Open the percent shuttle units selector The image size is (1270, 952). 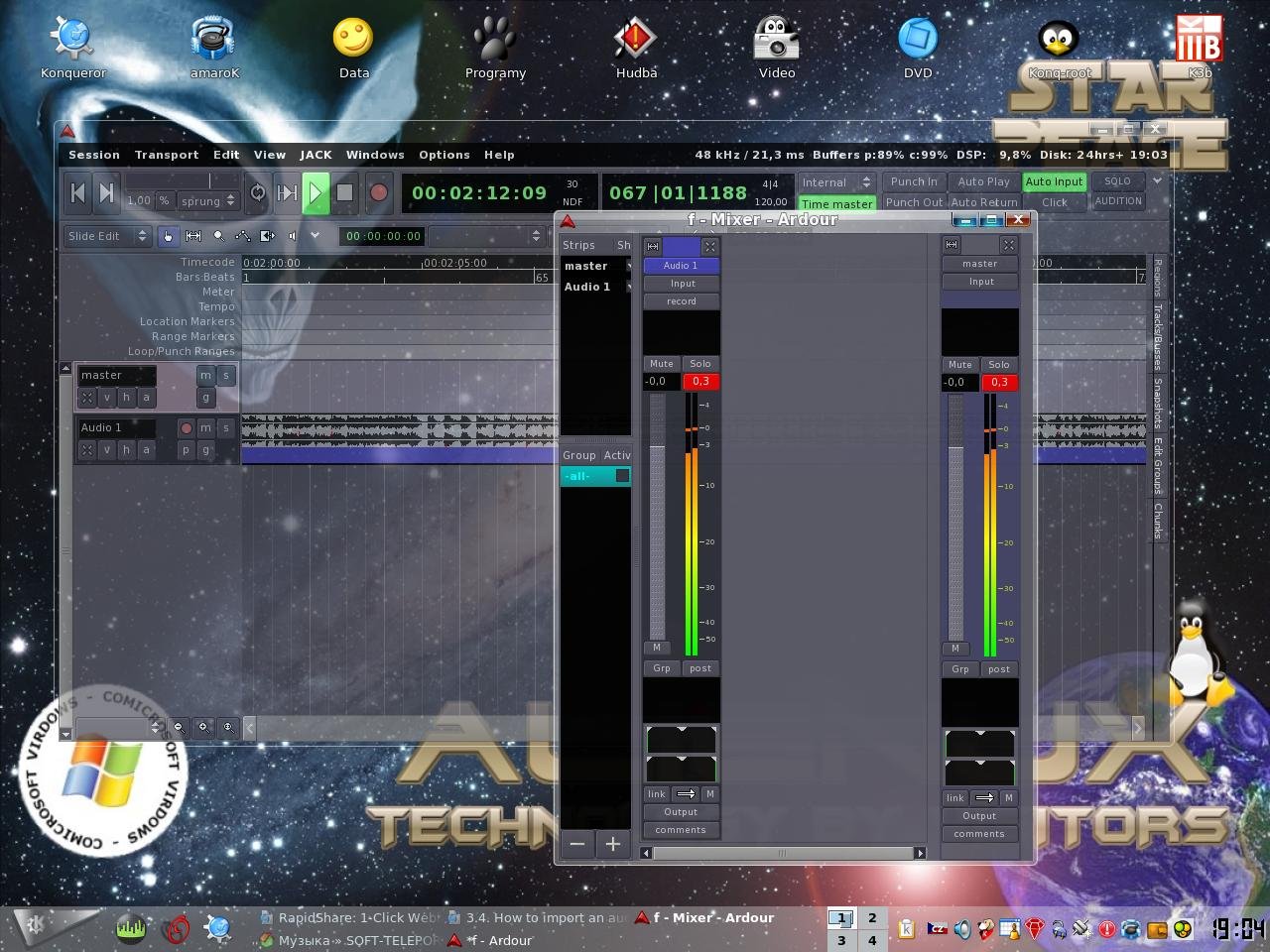(x=164, y=200)
